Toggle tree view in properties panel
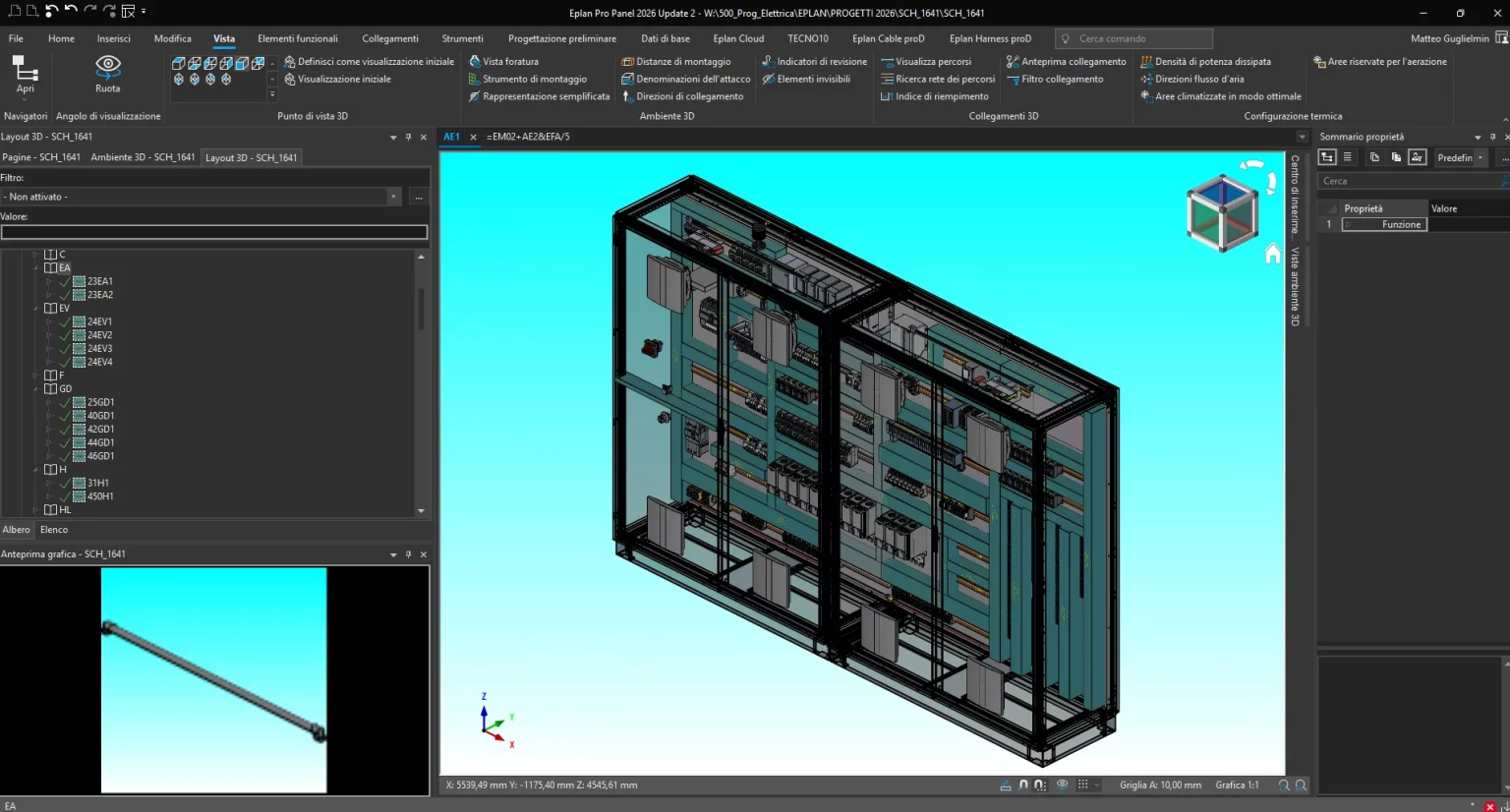Image resolution: width=1510 pixels, height=812 pixels. (x=1327, y=157)
